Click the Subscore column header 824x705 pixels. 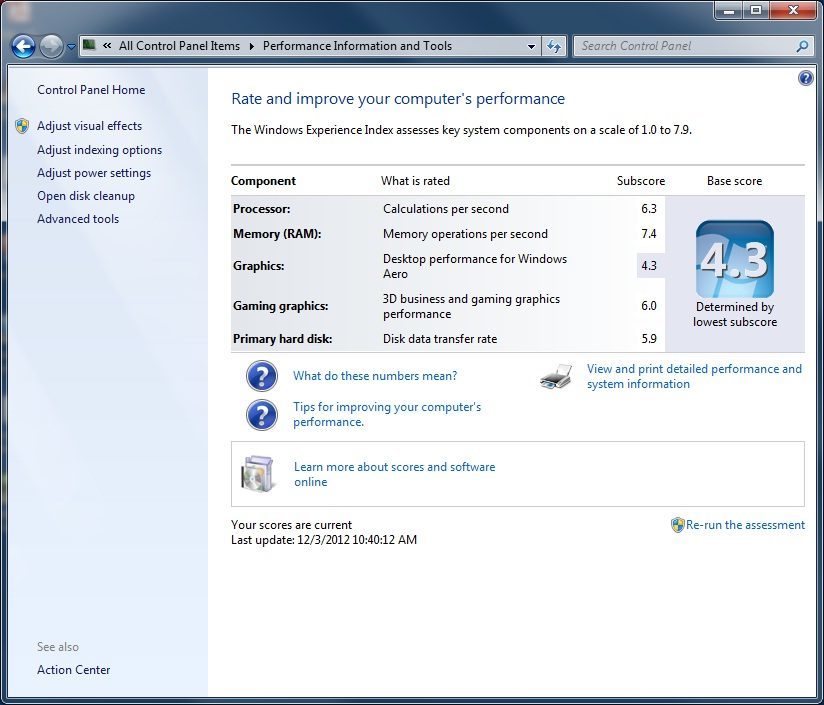(x=641, y=181)
